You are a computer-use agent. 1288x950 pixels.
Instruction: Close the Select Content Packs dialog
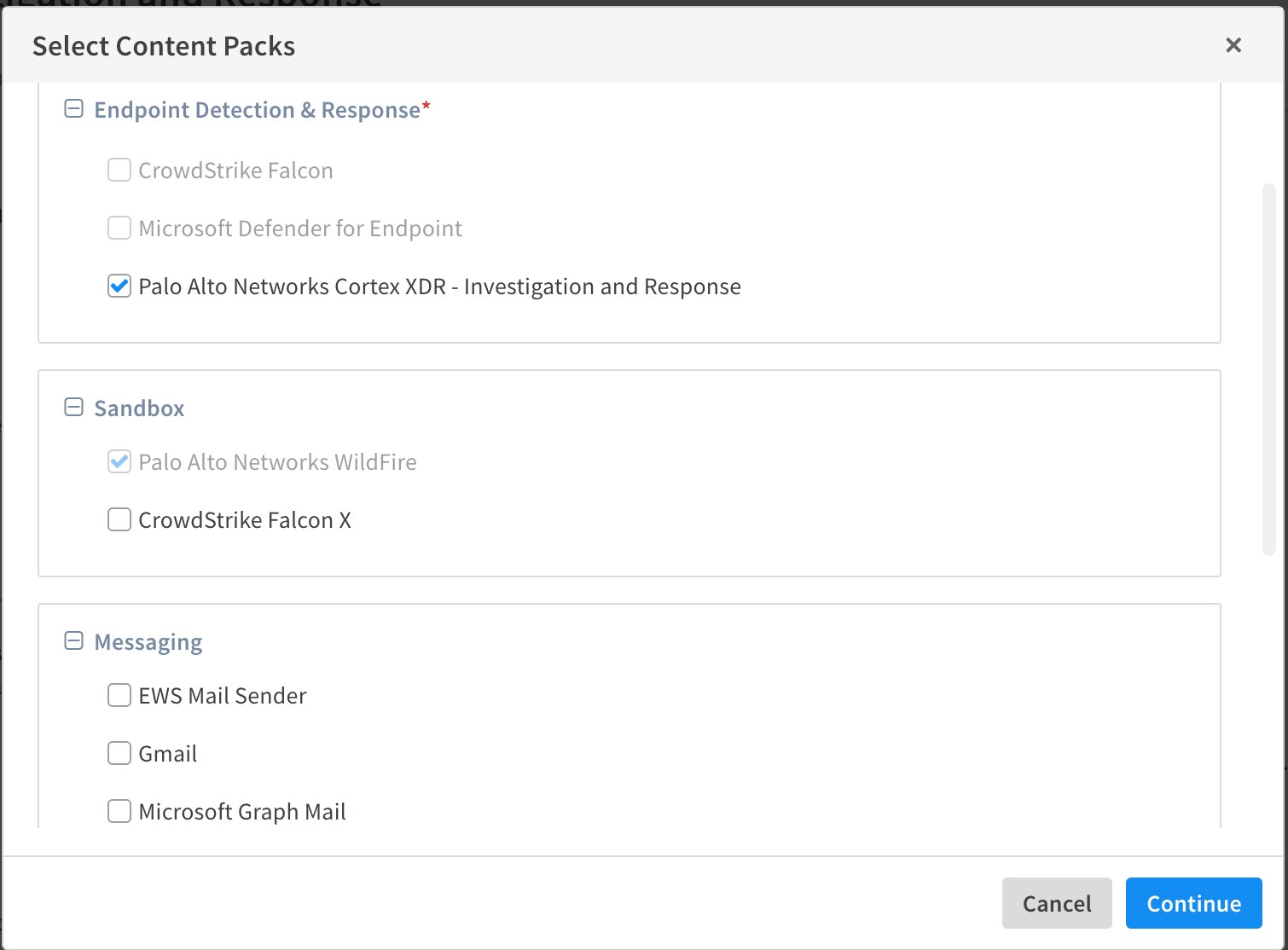coord(1233,45)
